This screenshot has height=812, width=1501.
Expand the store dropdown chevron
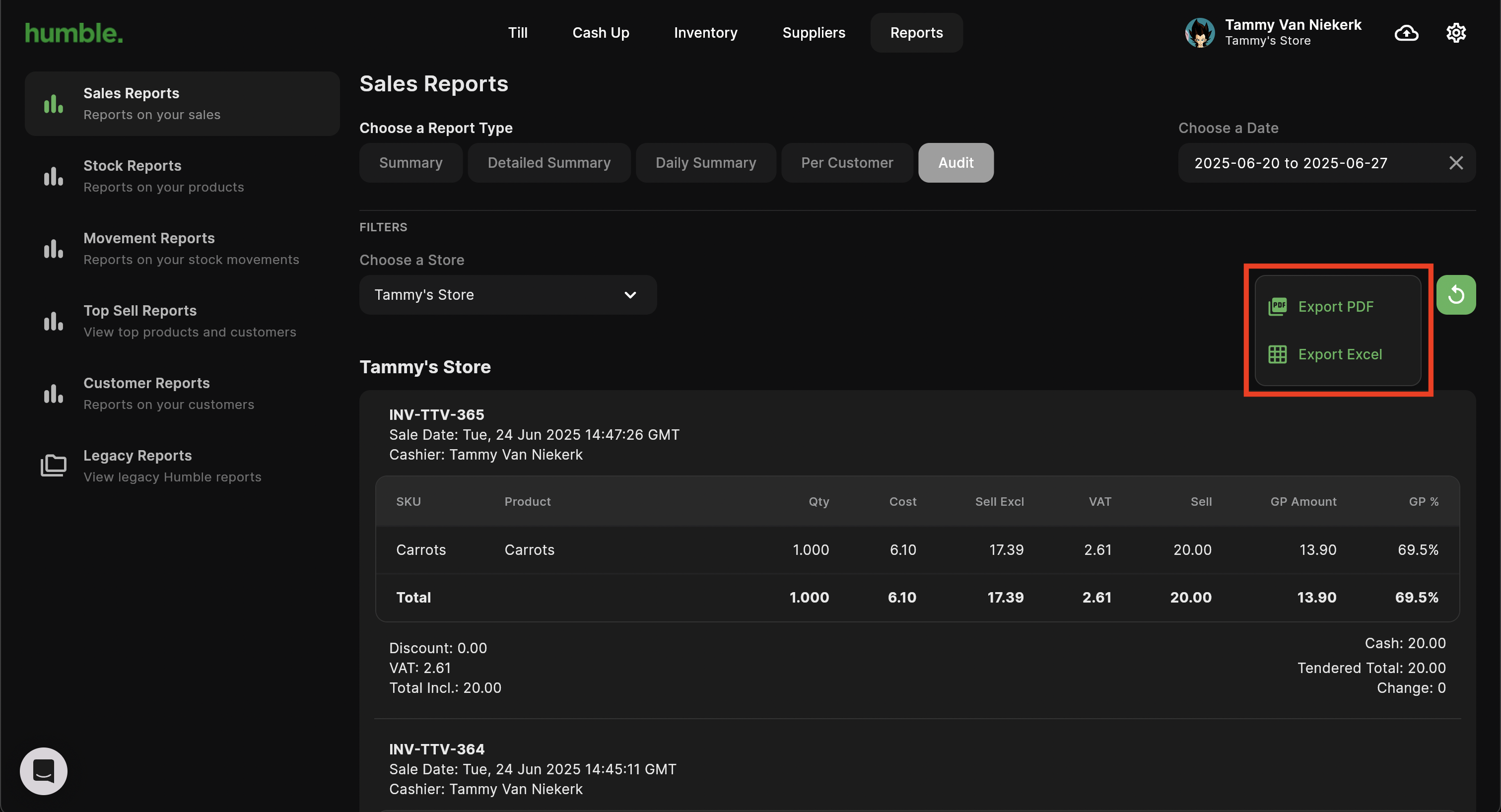[630, 295]
